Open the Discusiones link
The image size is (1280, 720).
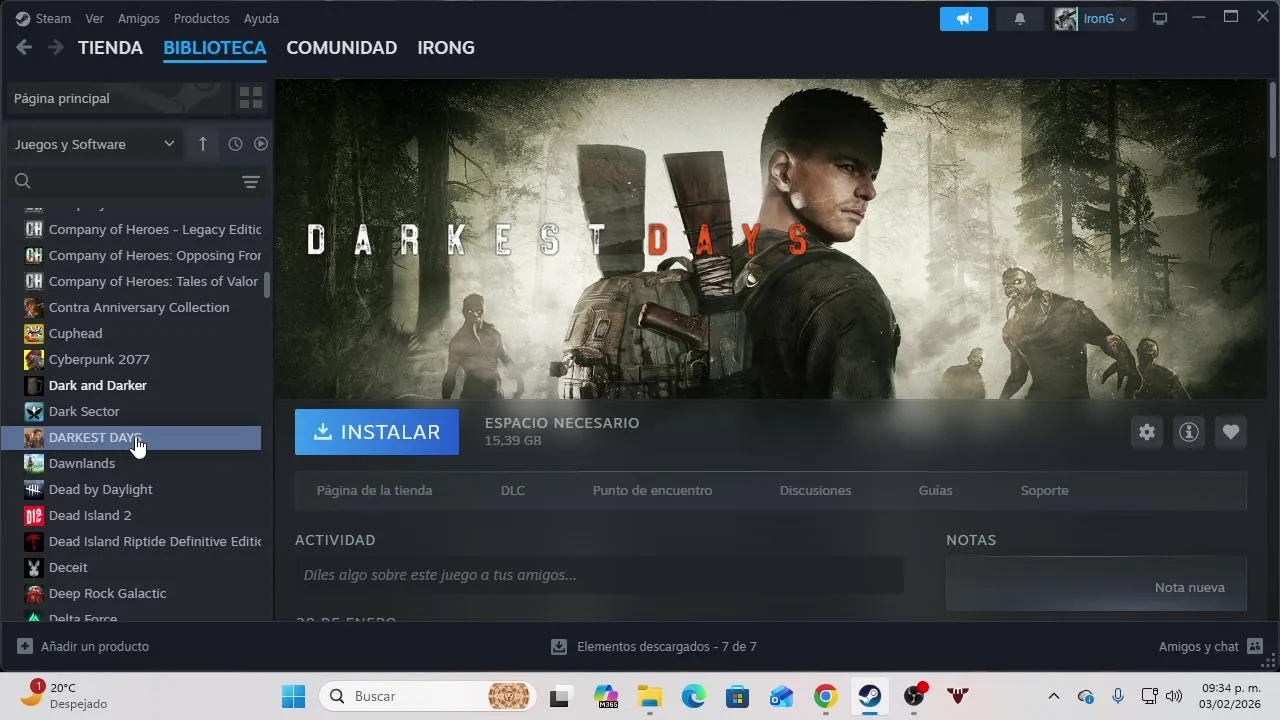[815, 491]
